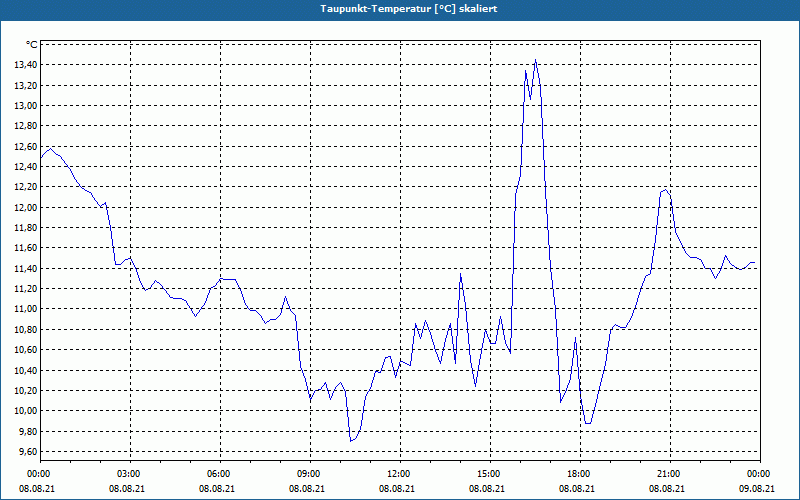The height and width of the screenshot is (500, 800).
Task: Click the 9,80 y-axis value
Action: click(x=27, y=432)
